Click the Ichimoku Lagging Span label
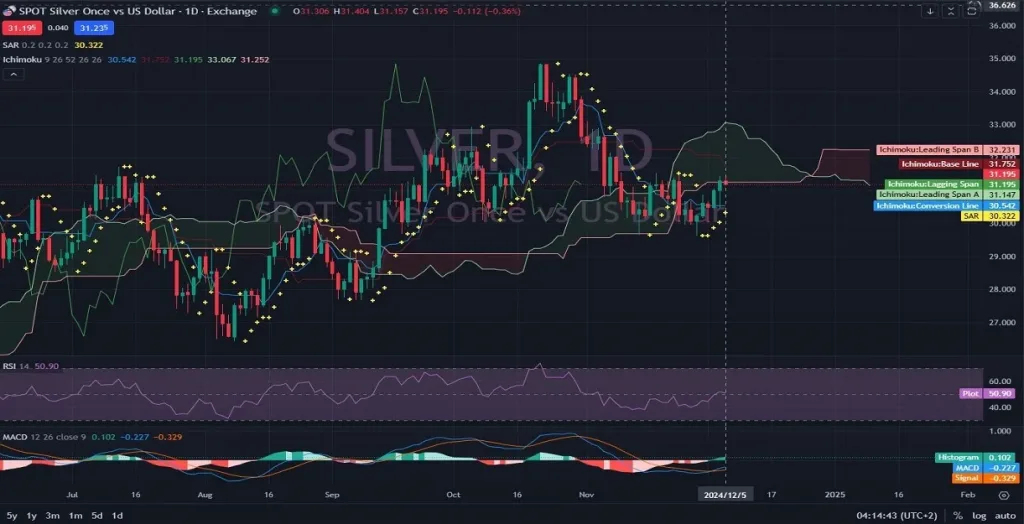Screen dimensions: 1024x524 (951, 184)
